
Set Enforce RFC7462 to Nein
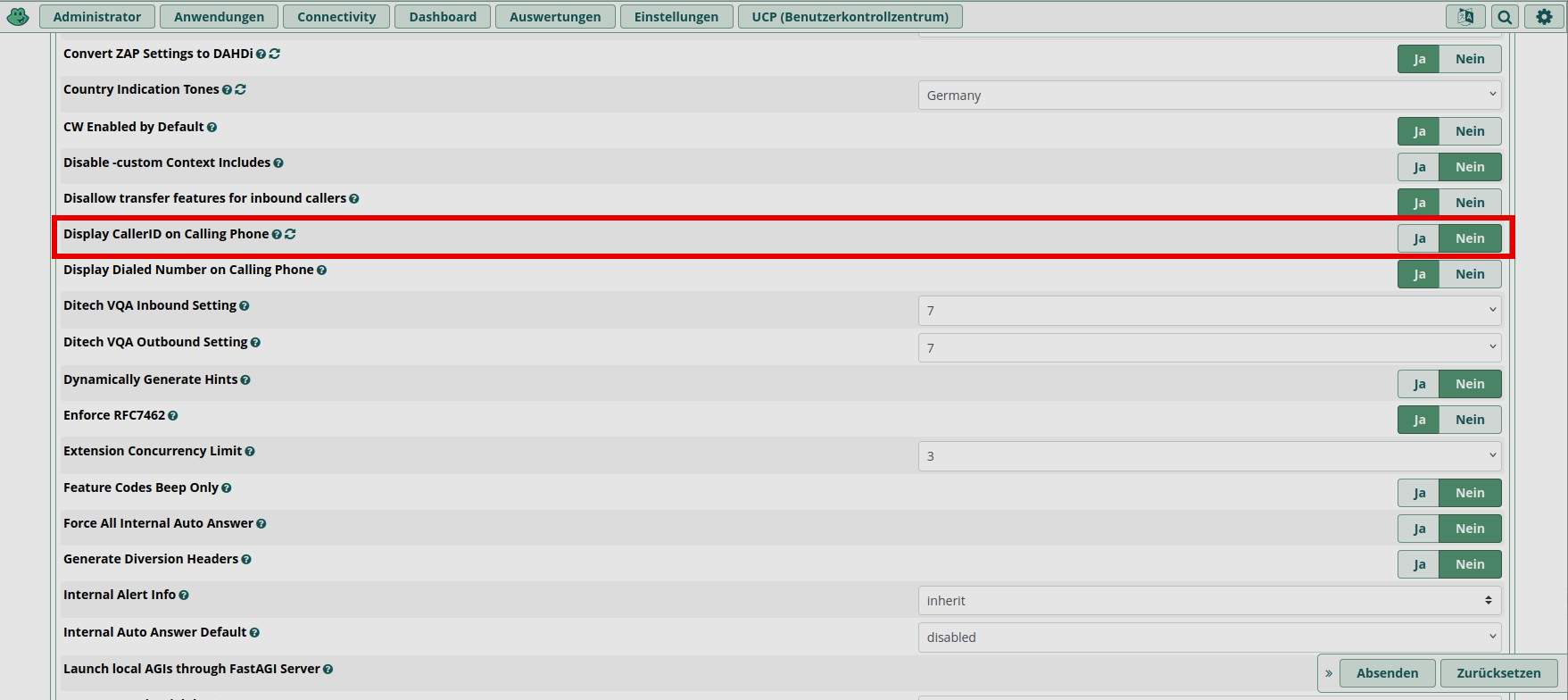point(1470,420)
